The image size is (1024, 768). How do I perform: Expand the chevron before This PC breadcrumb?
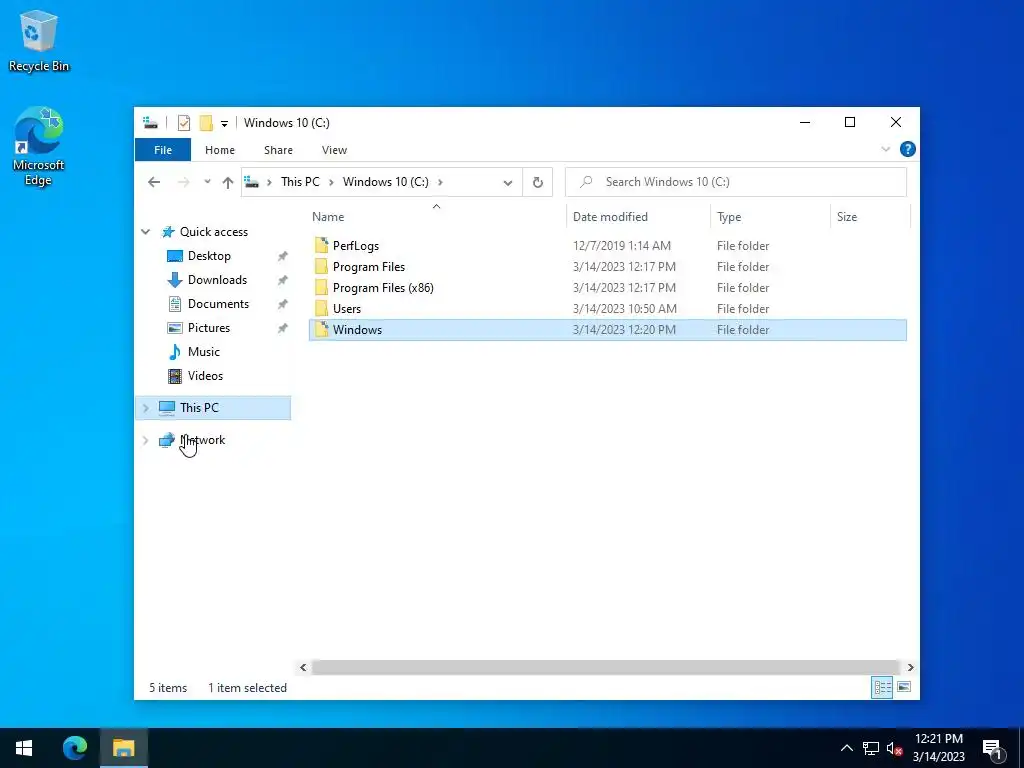tap(269, 182)
